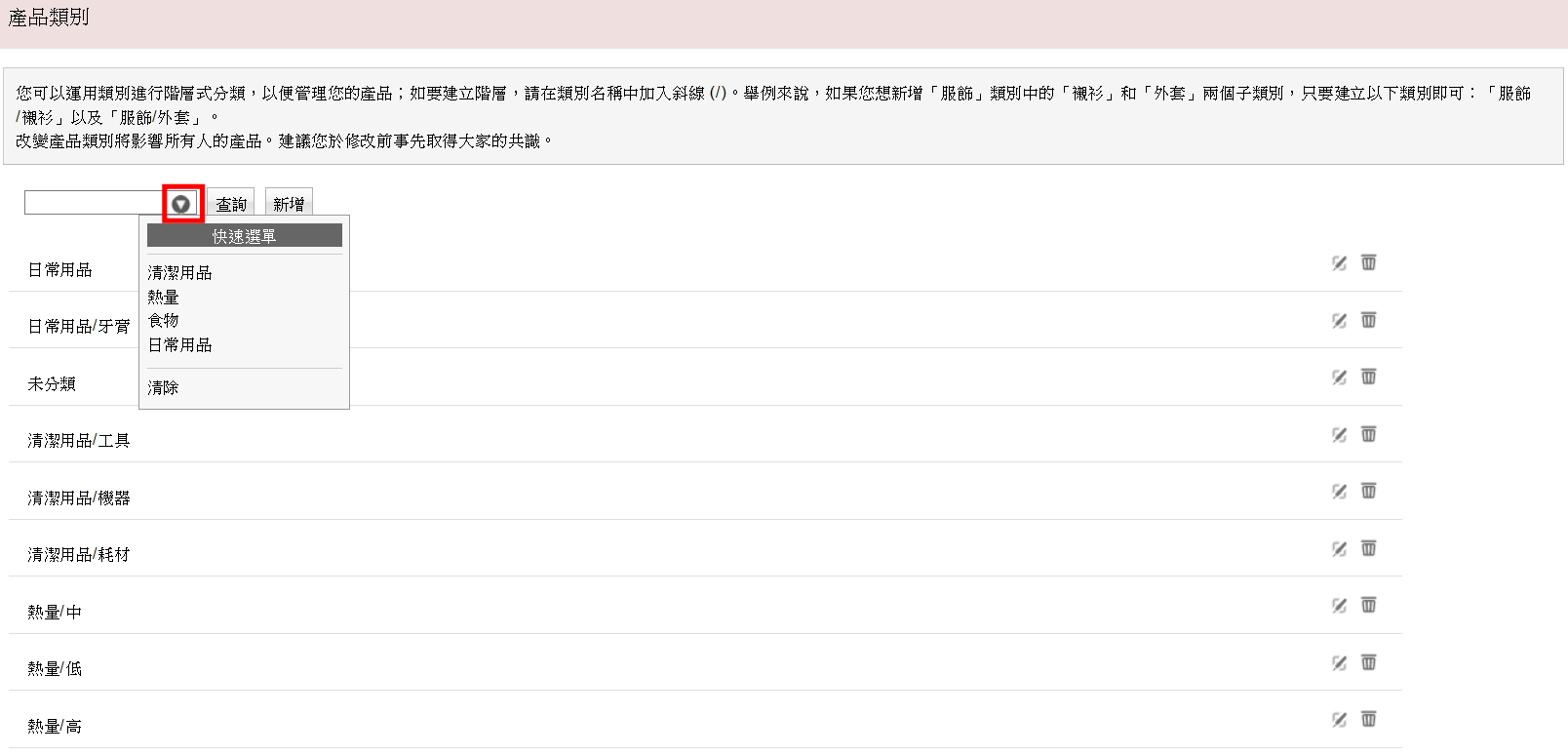Image resolution: width=1568 pixels, height=756 pixels.
Task: Remove the 熱量/低 category via trash
Action: [1368, 662]
